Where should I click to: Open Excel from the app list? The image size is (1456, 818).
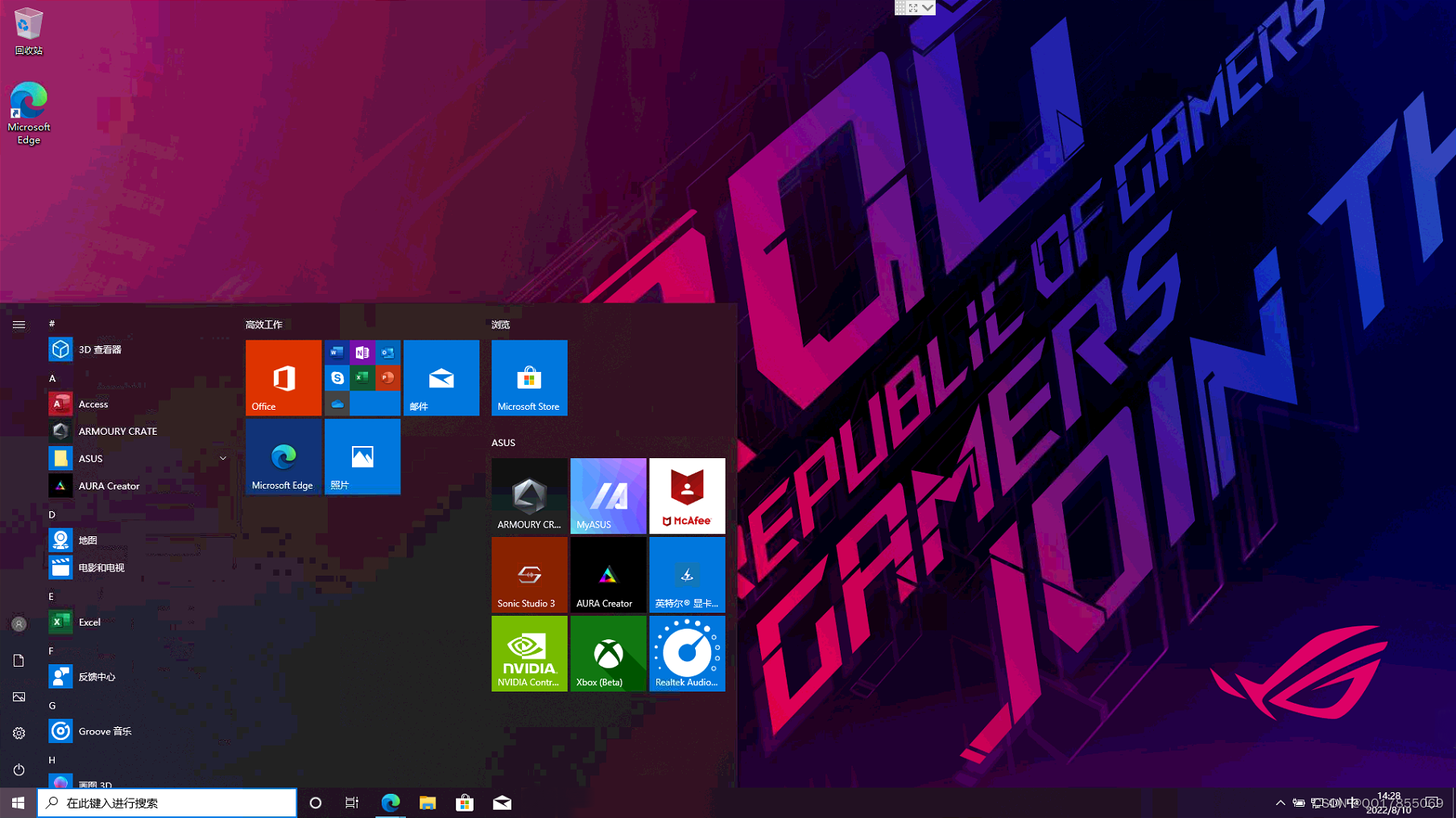click(139, 622)
